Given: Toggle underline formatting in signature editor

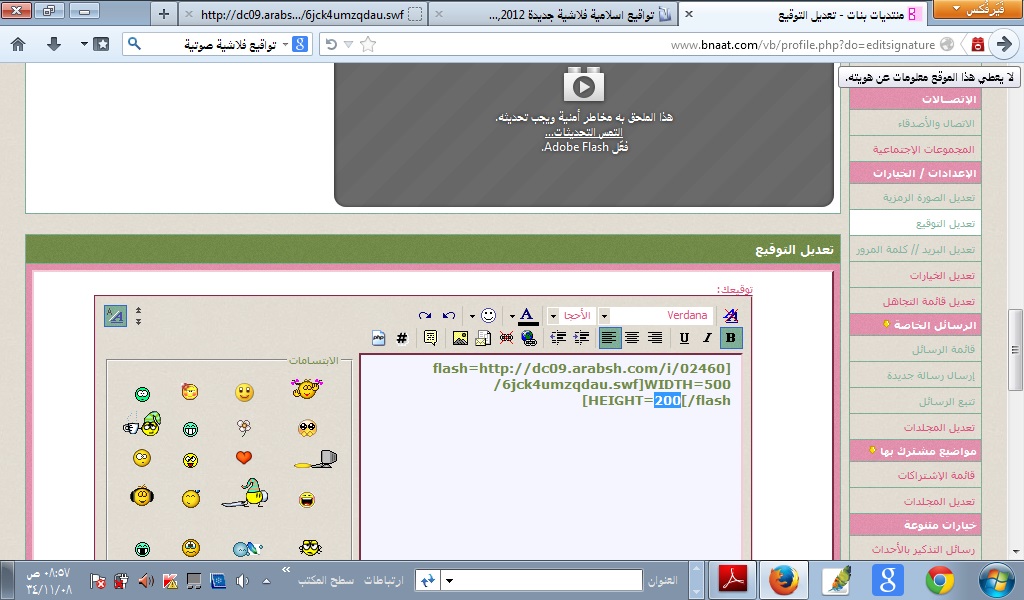Looking at the screenshot, I should 684,338.
